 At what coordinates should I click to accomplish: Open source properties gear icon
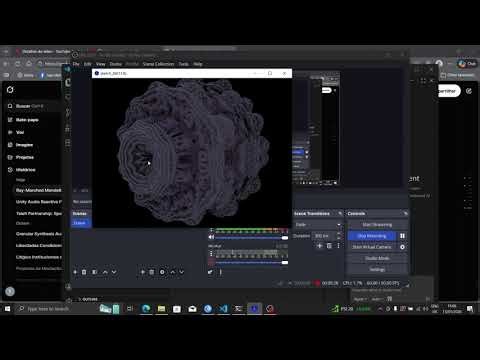162,272
